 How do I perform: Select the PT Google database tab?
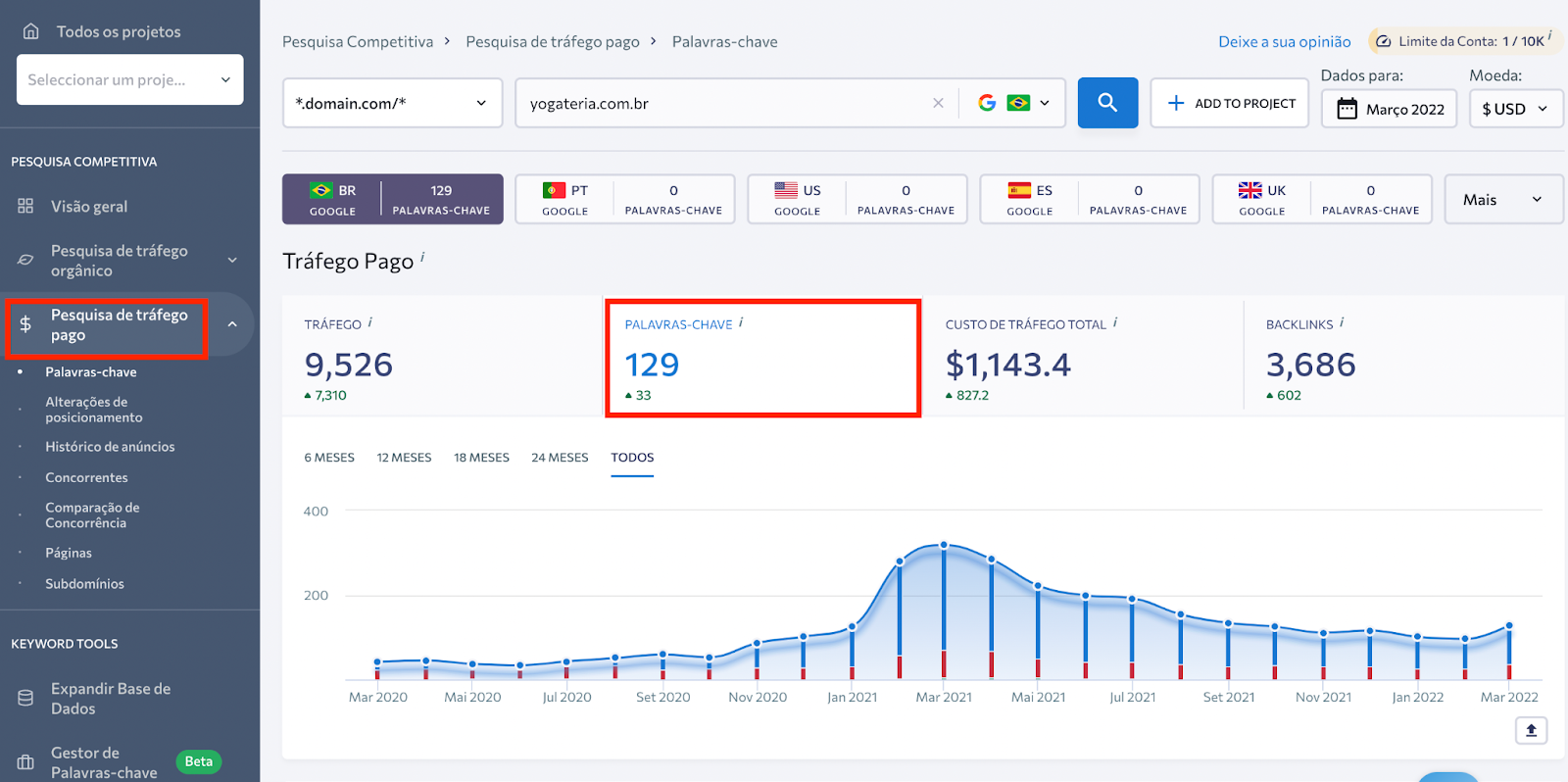click(625, 199)
